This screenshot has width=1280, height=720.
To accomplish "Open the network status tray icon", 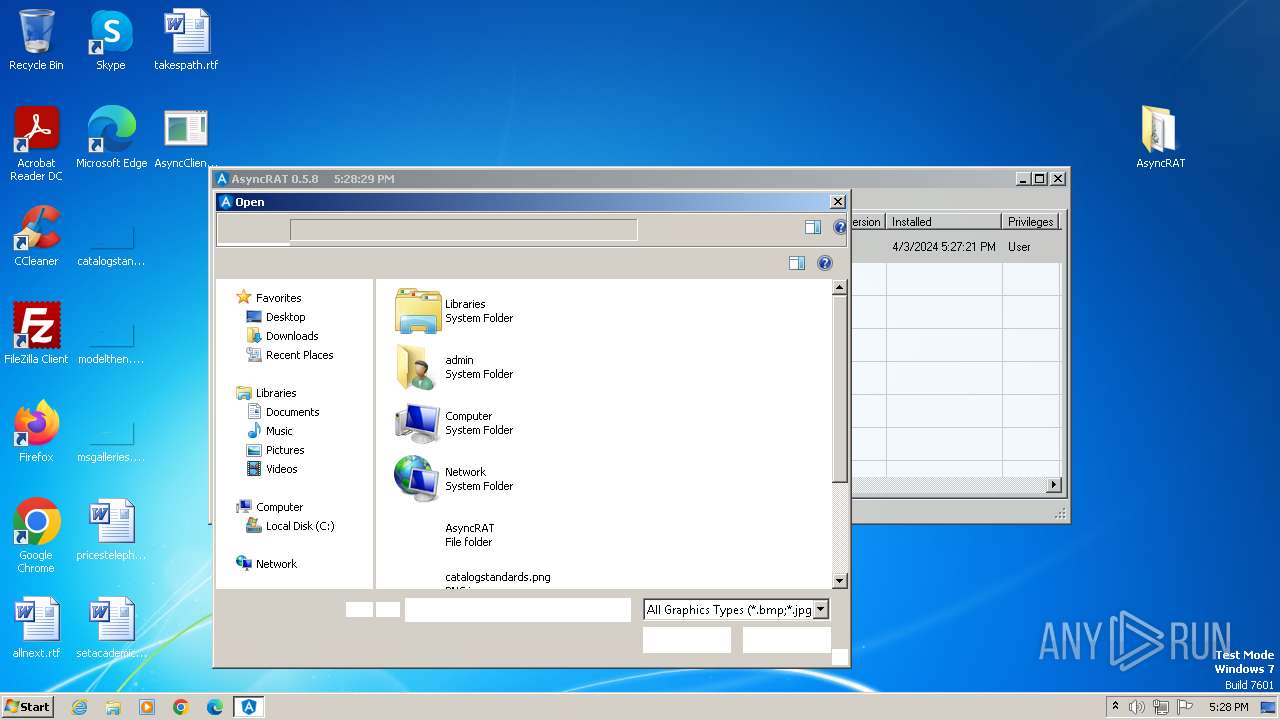I will (1161, 707).
